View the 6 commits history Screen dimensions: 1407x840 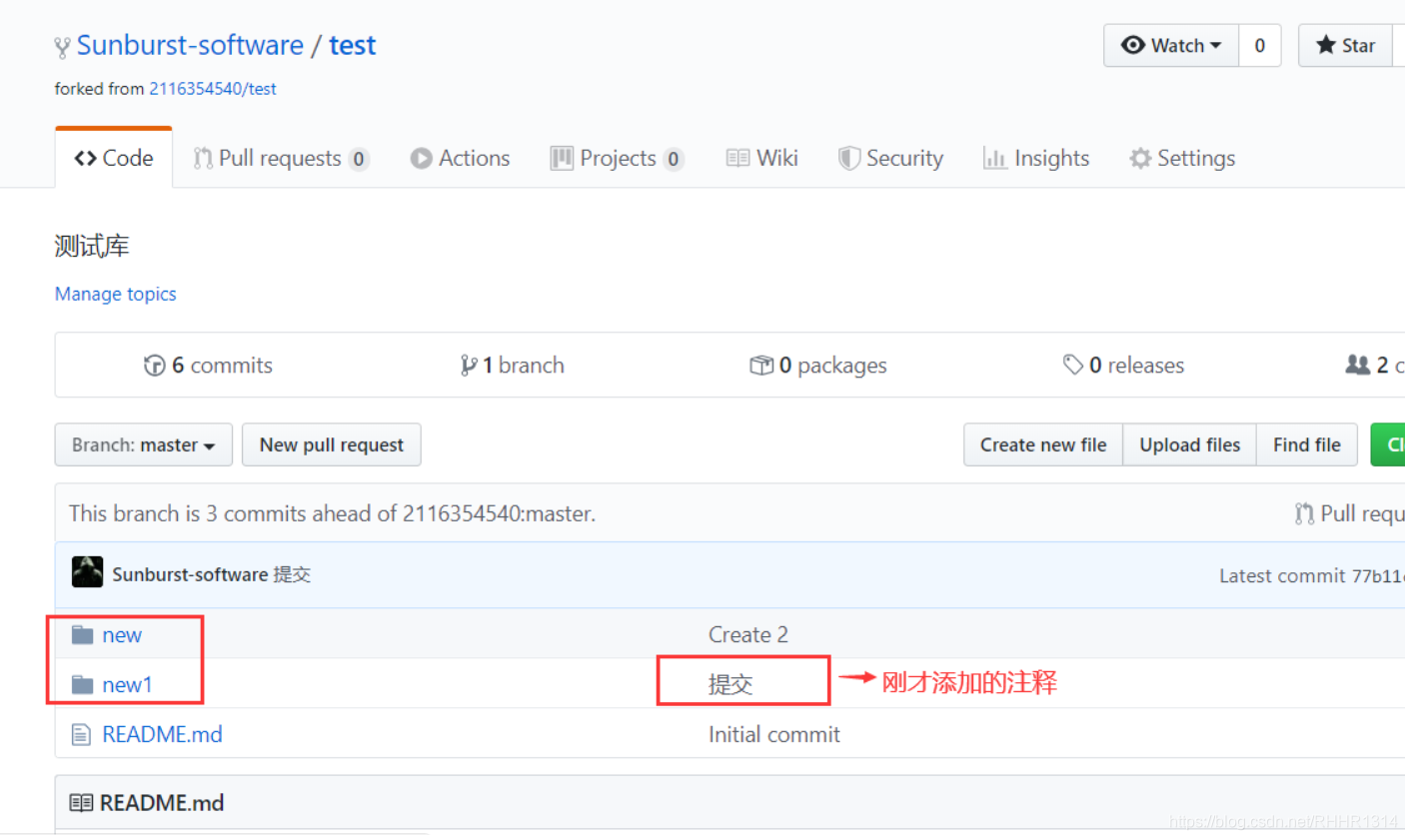click(x=208, y=366)
